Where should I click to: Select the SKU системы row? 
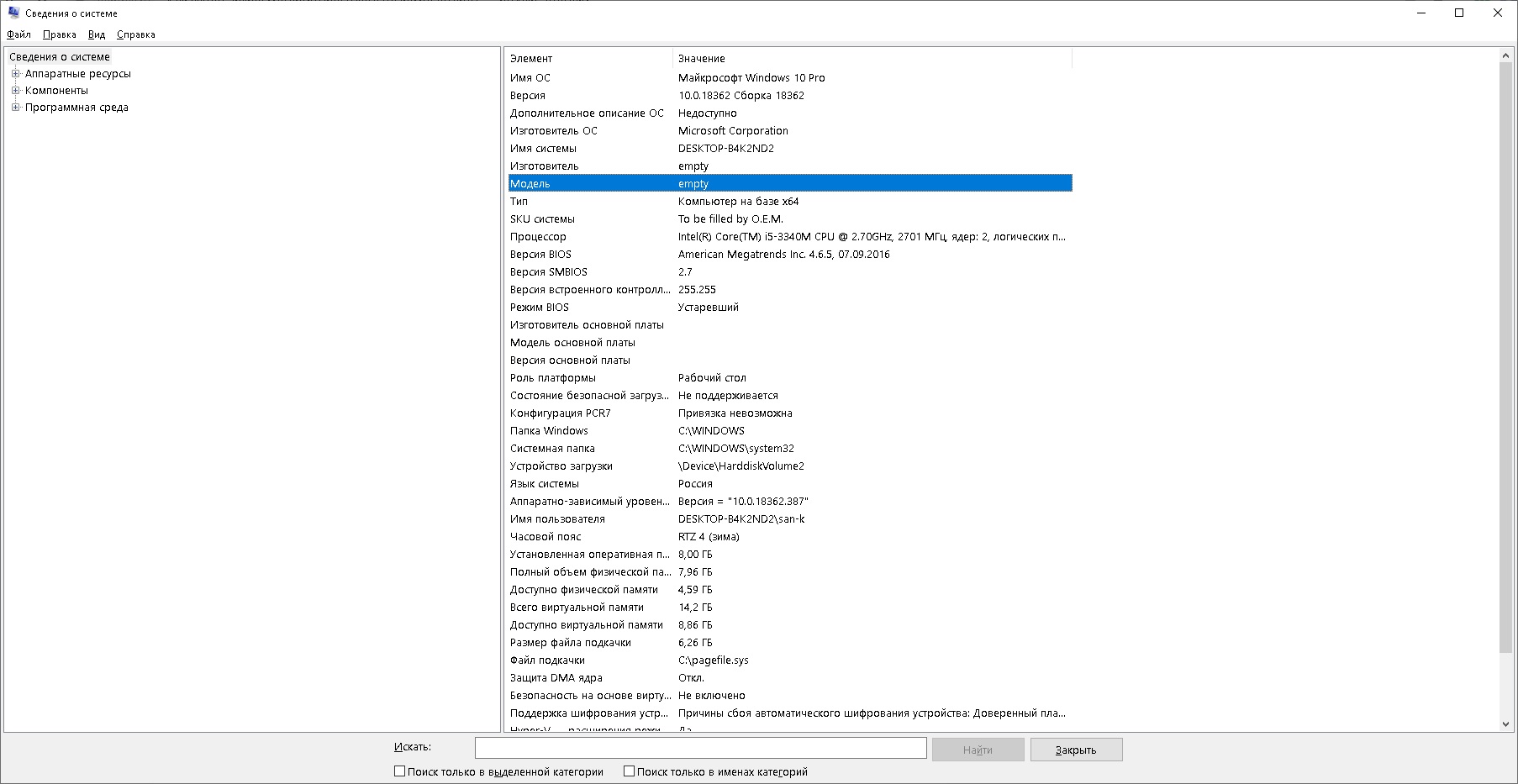point(790,218)
